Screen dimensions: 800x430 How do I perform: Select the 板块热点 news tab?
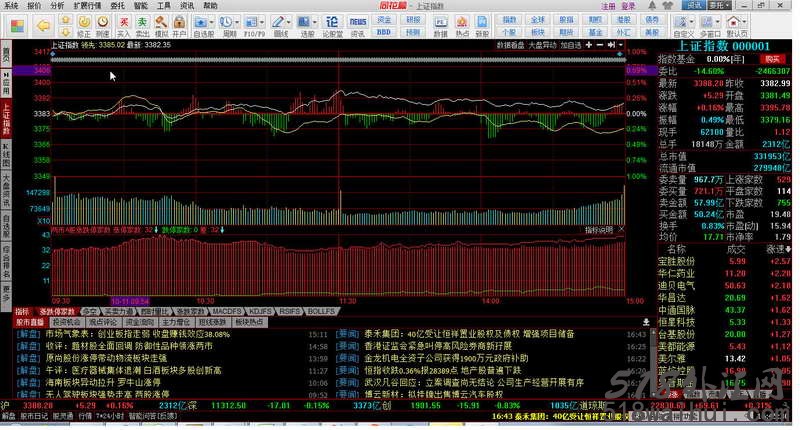tap(249, 322)
